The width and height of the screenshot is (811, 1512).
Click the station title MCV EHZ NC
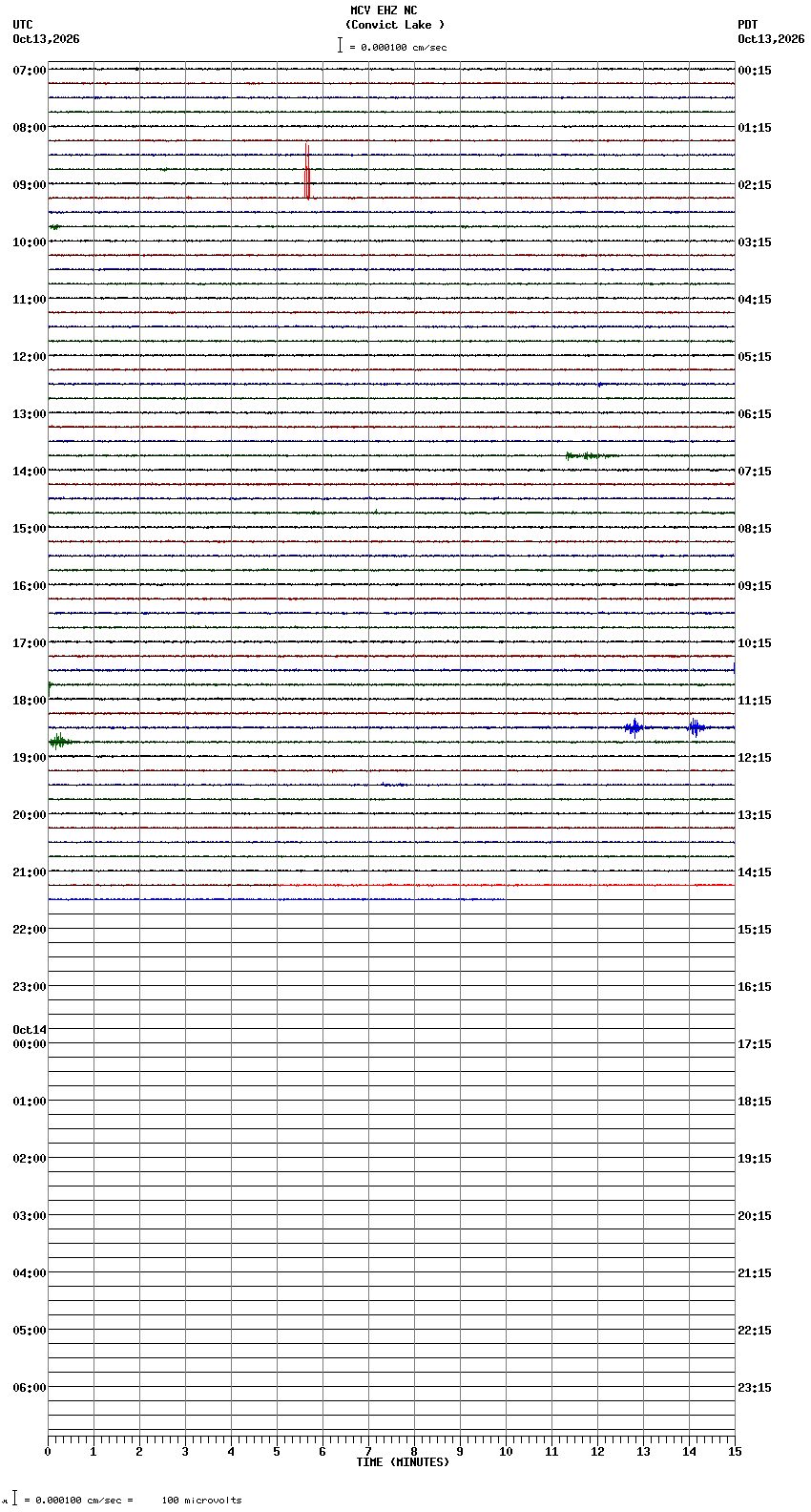click(x=384, y=10)
